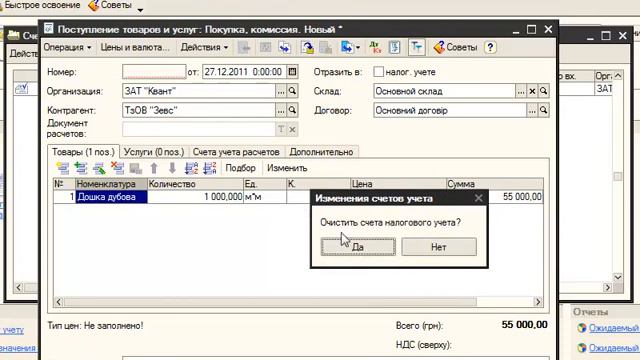Tick the налог. учете checkbox

[378, 72]
